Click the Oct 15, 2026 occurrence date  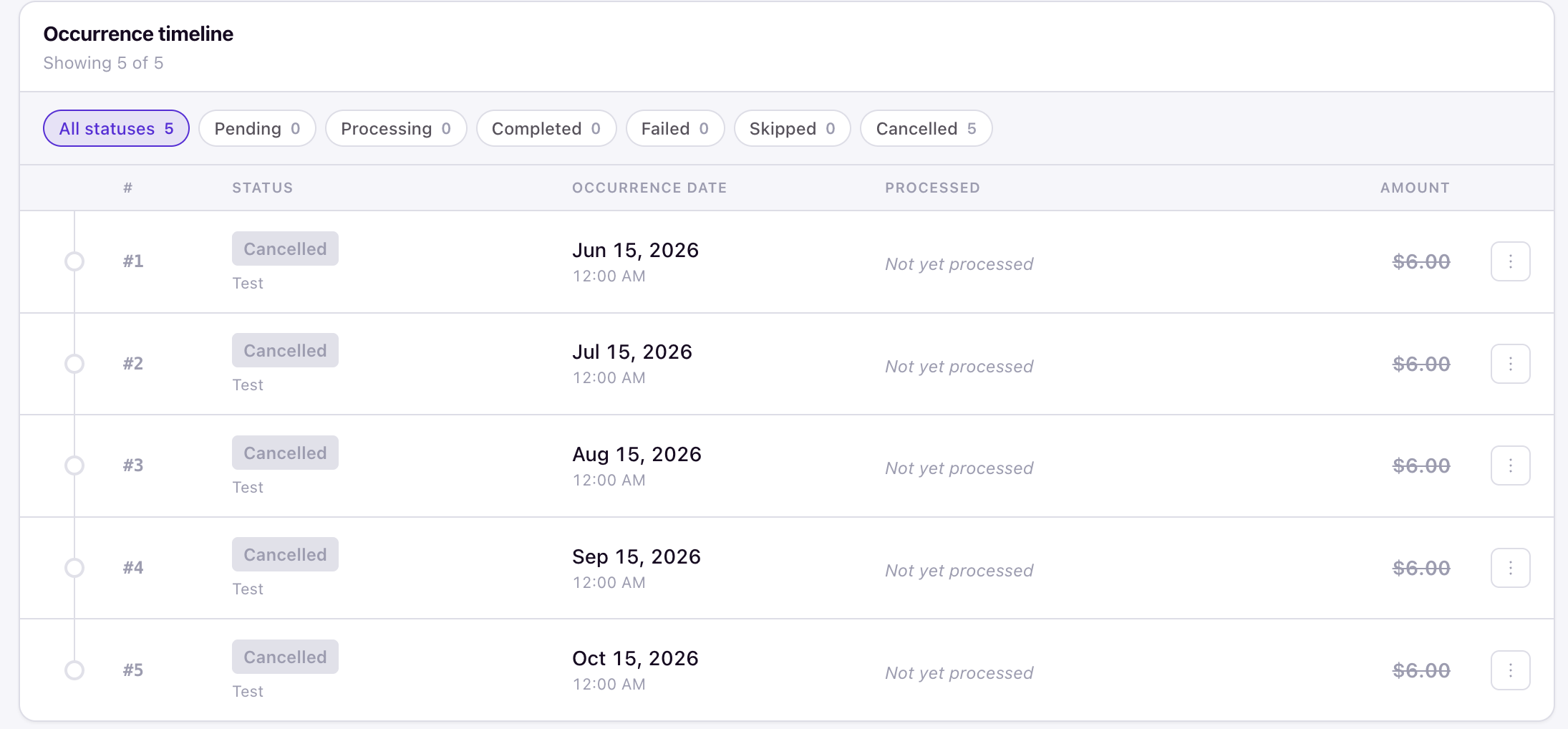(635, 658)
